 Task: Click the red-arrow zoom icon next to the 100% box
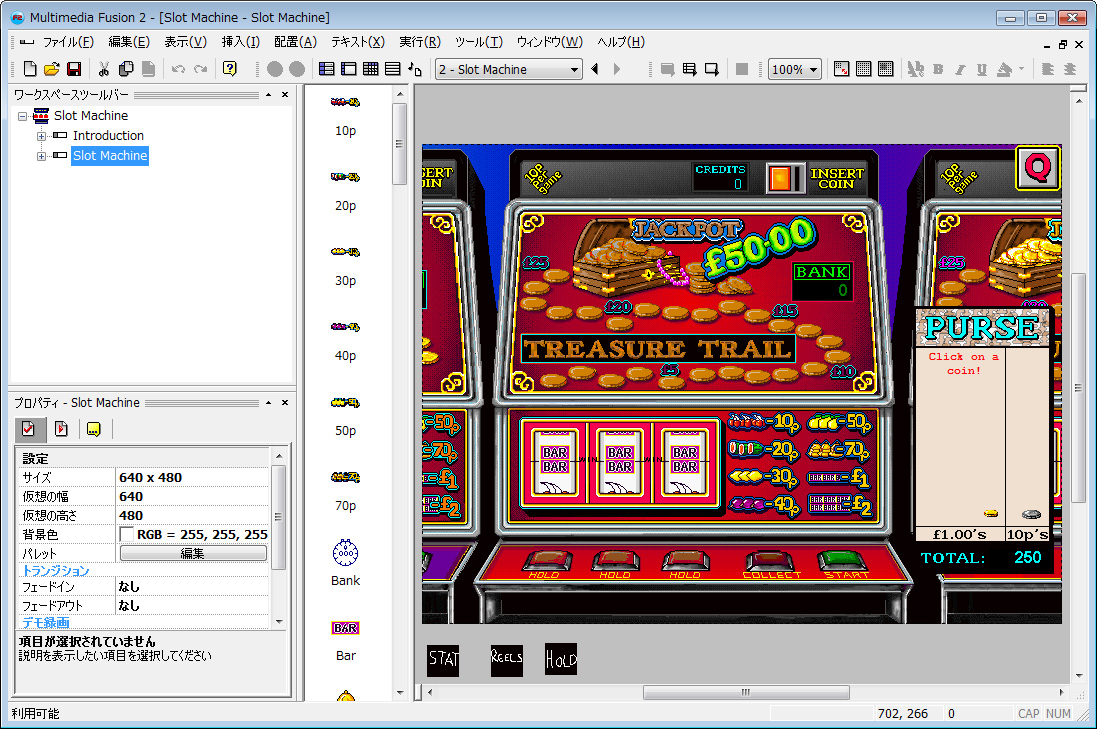842,69
